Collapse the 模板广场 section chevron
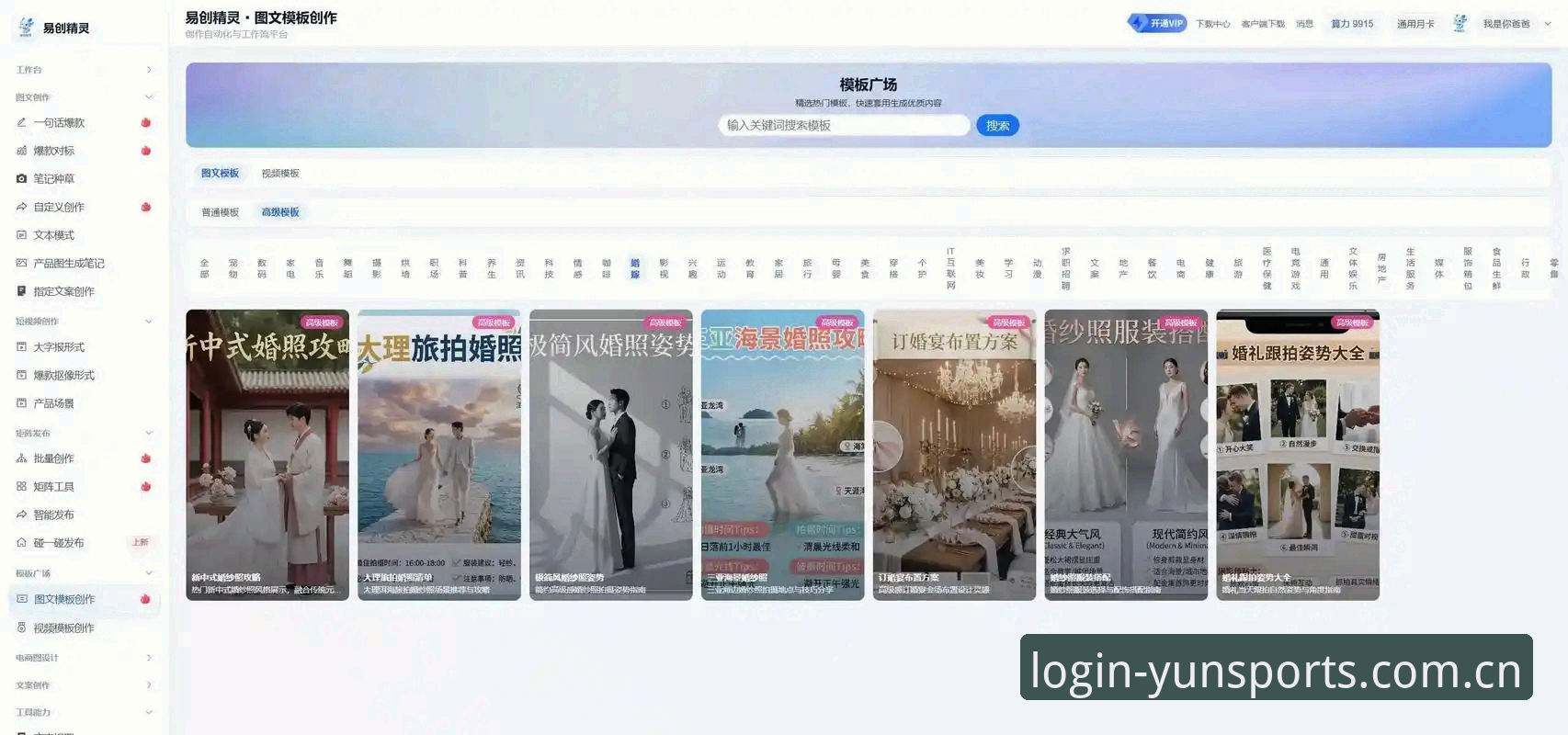The width and height of the screenshot is (1568, 735). click(149, 573)
